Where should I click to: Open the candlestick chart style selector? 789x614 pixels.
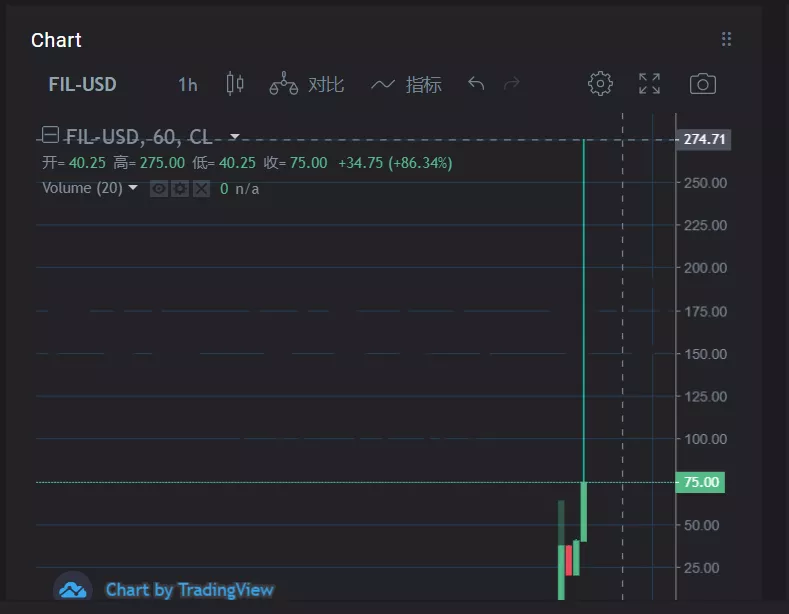(235, 84)
